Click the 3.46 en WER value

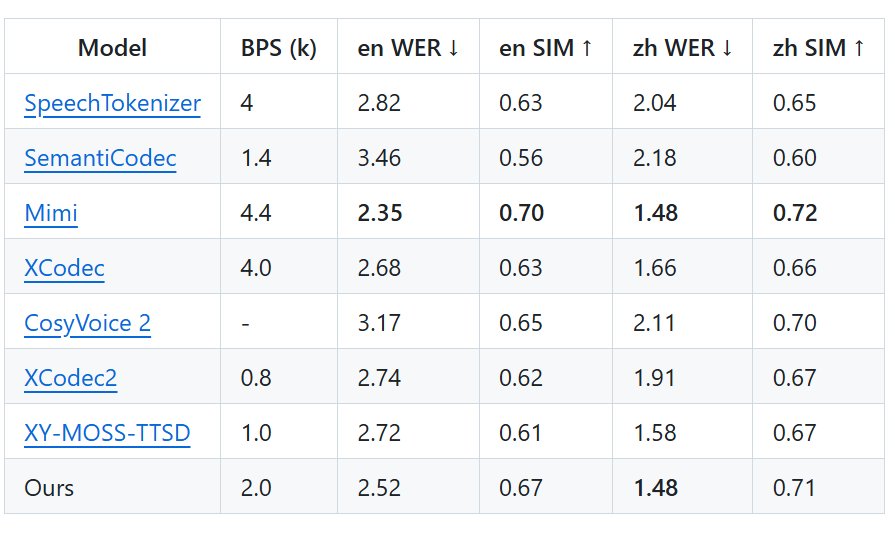pyautogui.click(x=380, y=158)
